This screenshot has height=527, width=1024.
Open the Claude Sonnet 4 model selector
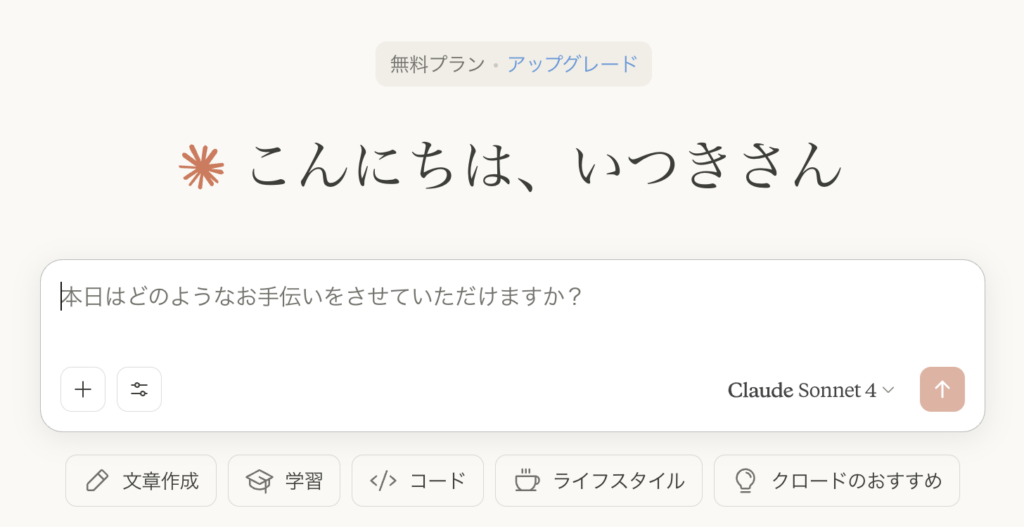pyautogui.click(x=810, y=391)
